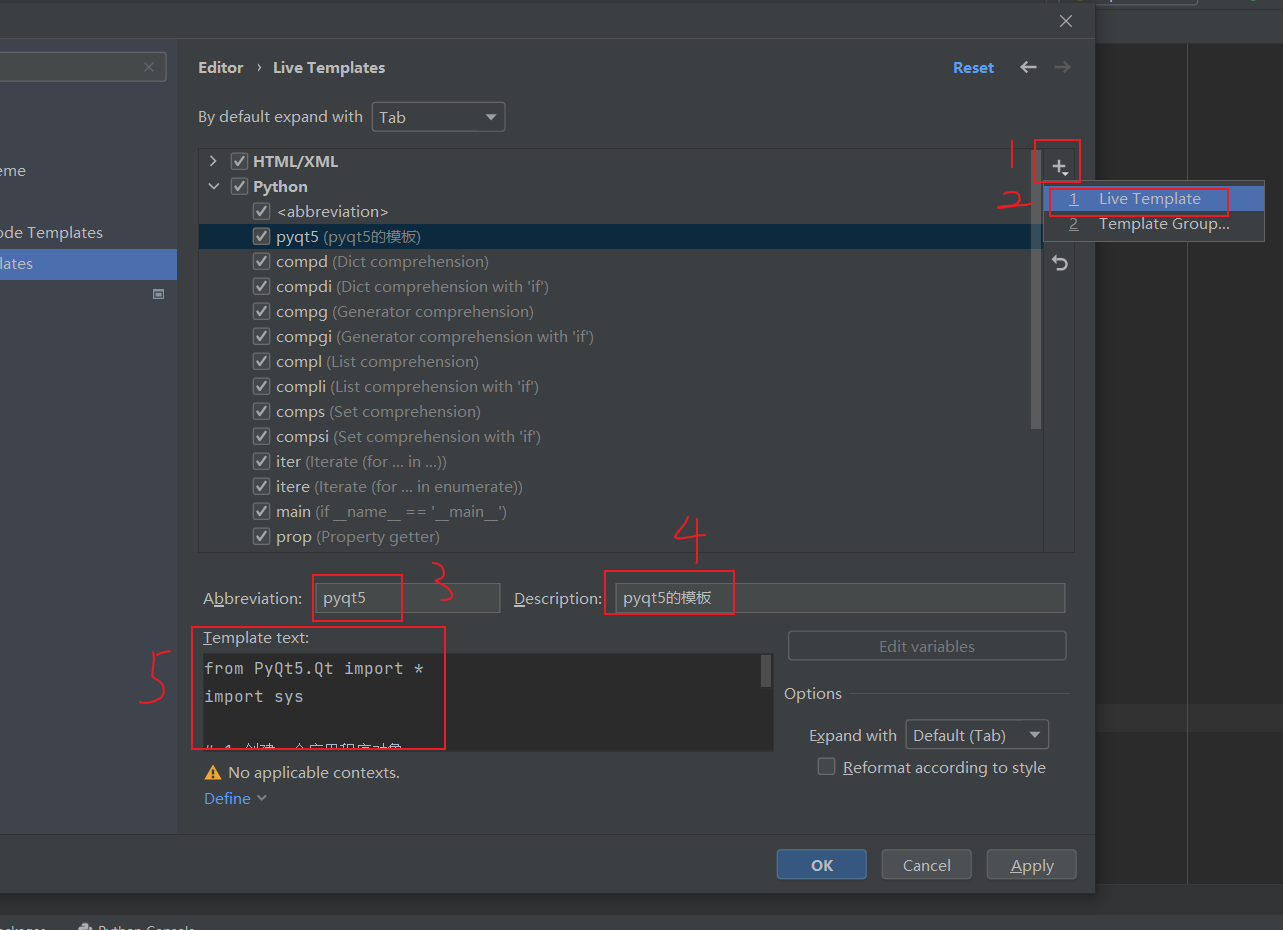Clear the settings search field
Viewport: 1283px width, 930px height.
coord(149,67)
